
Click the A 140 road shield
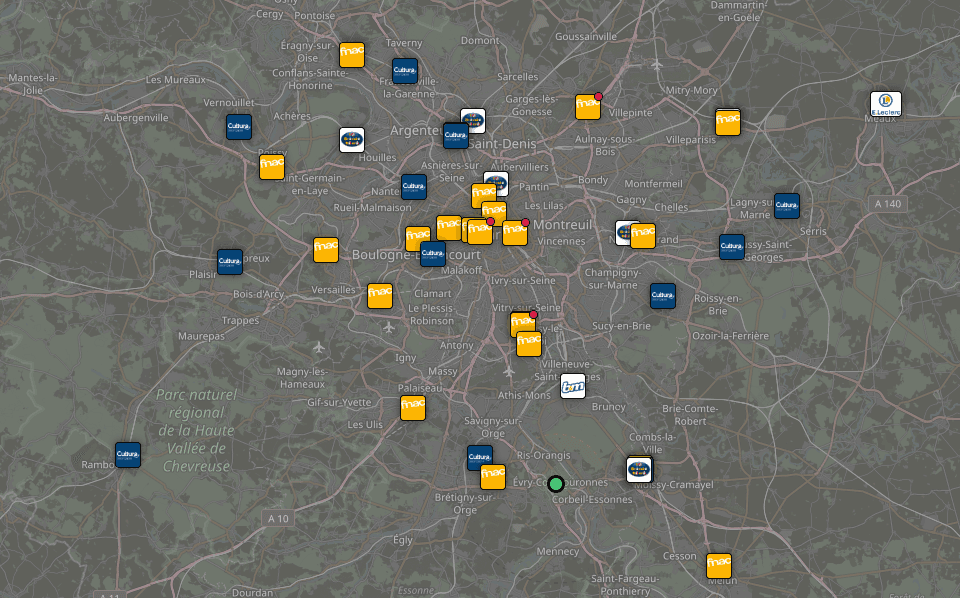[888, 204]
